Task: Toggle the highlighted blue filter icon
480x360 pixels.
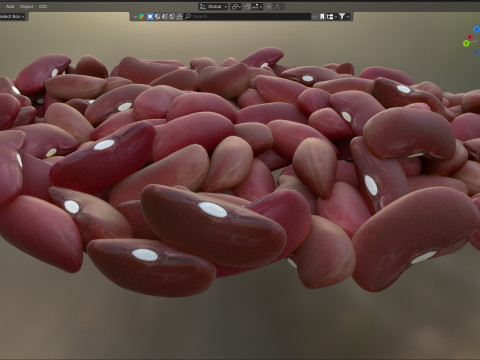Action: coord(150,17)
